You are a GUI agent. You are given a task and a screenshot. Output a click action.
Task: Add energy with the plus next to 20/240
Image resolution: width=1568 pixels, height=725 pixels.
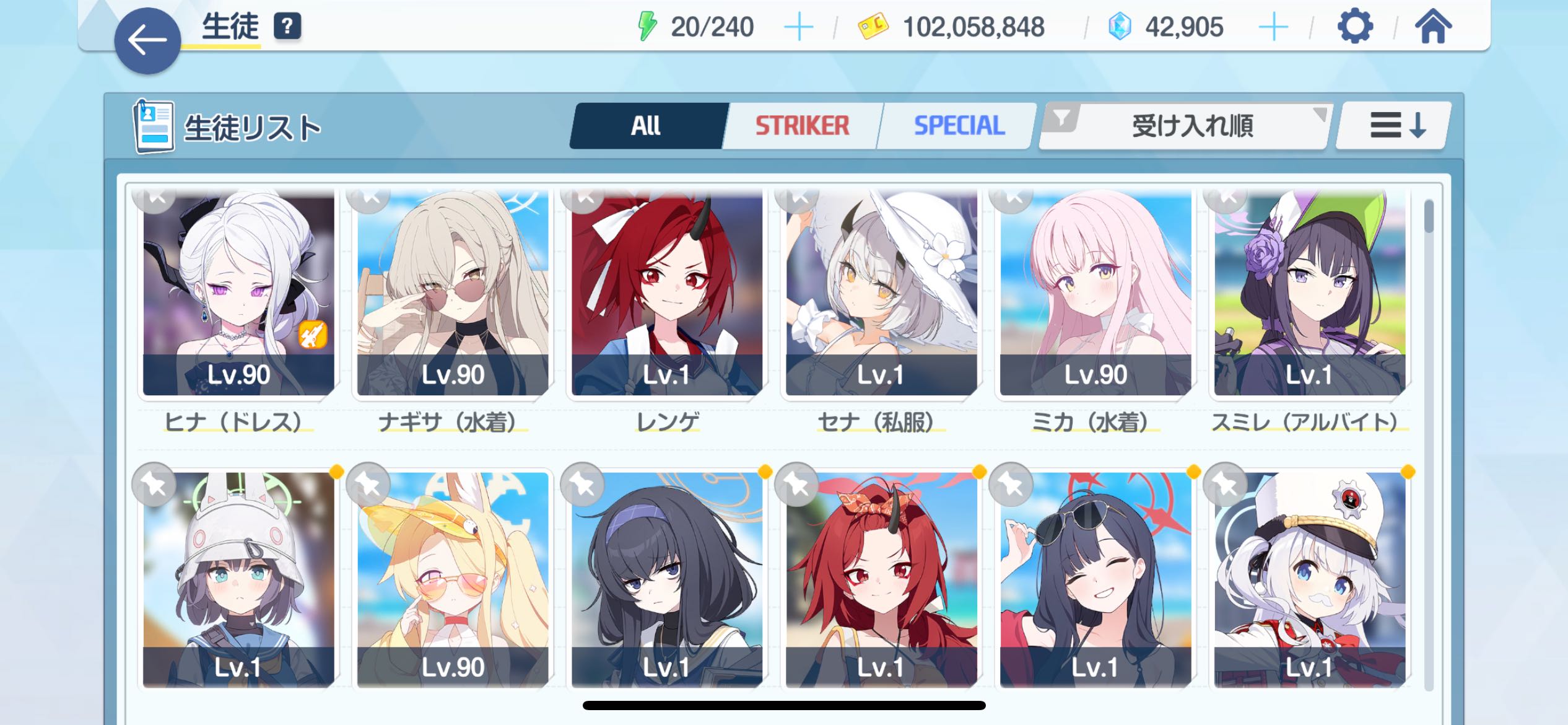[x=798, y=27]
